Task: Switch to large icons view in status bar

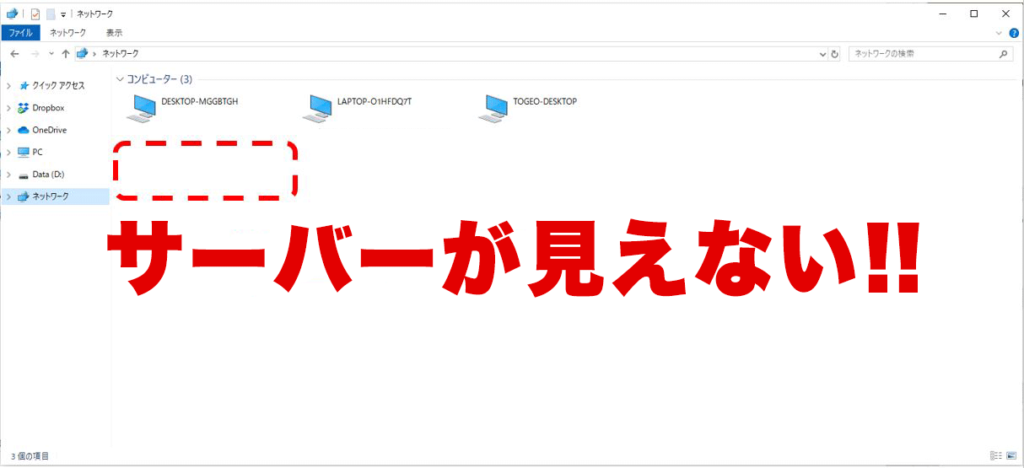Action: [1011, 455]
